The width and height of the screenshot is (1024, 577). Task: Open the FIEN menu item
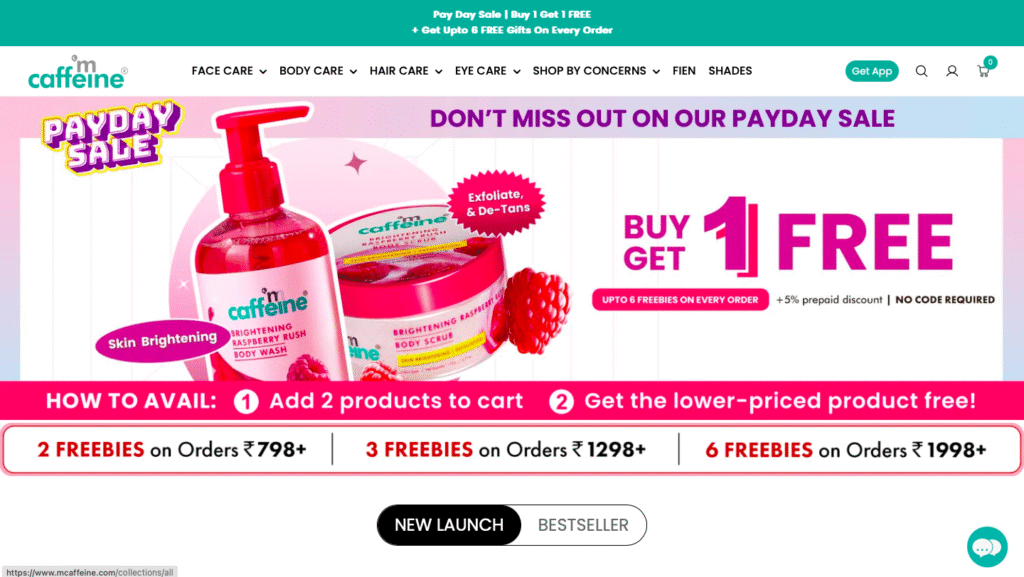(x=684, y=70)
